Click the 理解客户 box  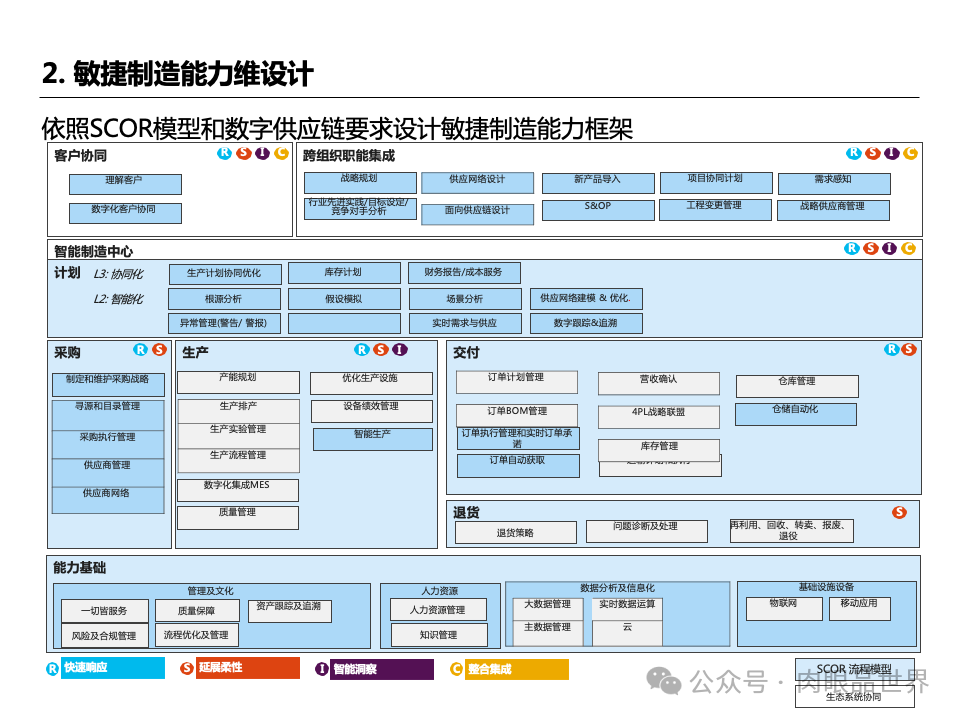pyautogui.click(x=126, y=184)
